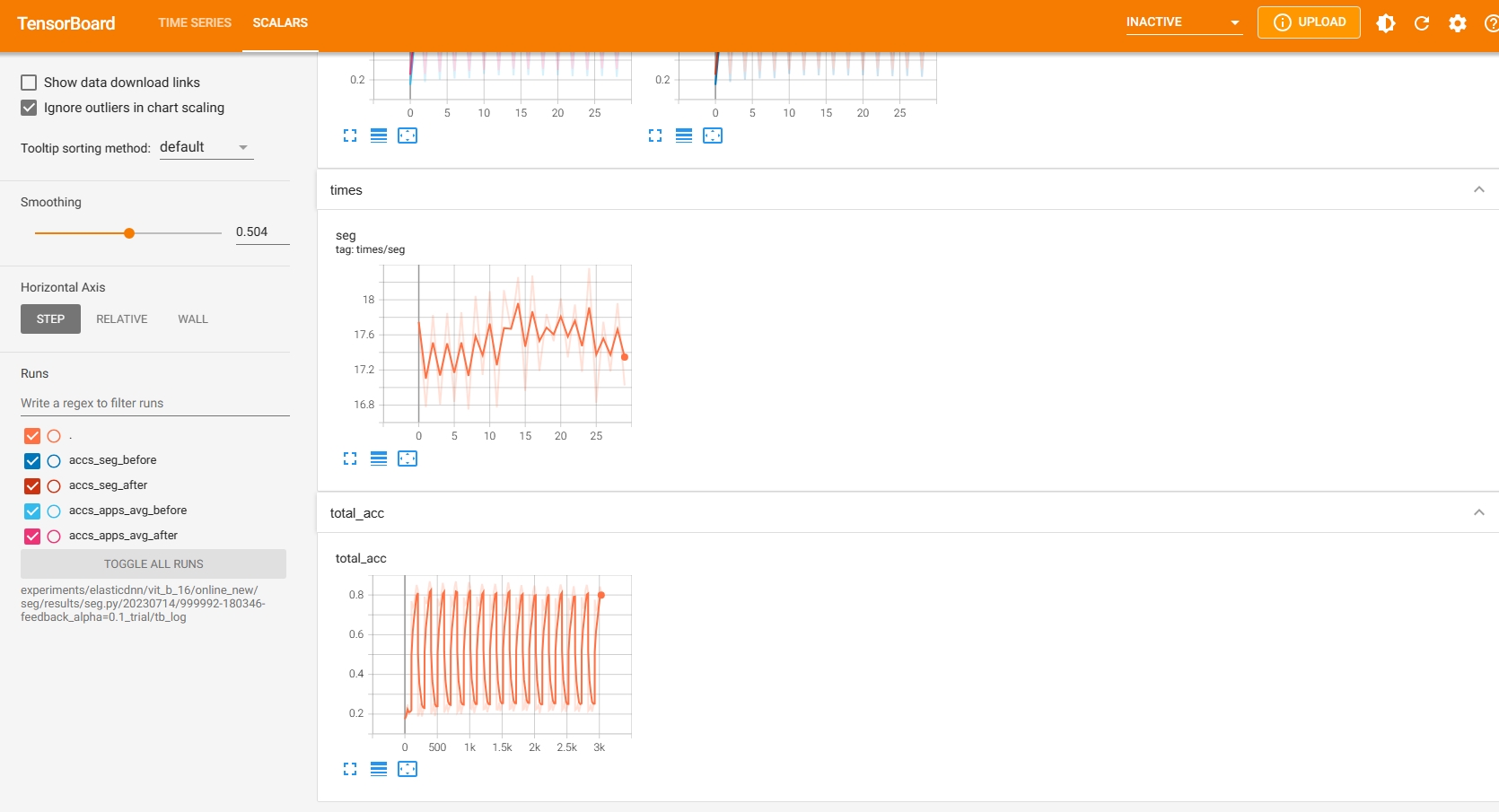Select the WALL horizontal axis option
Viewport: 1499px width, 812px height.
click(x=192, y=319)
